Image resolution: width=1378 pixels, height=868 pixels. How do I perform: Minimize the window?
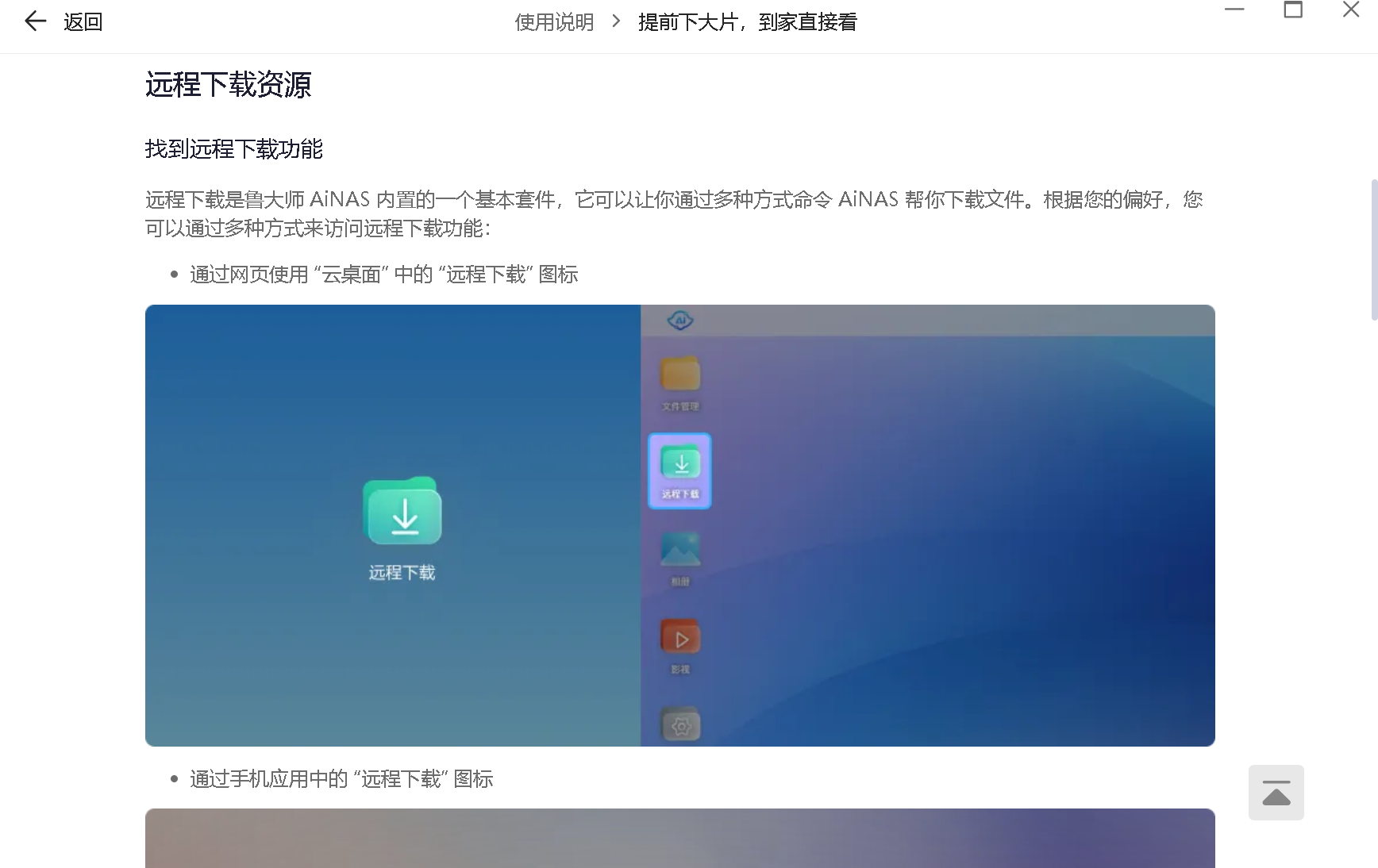1234,10
